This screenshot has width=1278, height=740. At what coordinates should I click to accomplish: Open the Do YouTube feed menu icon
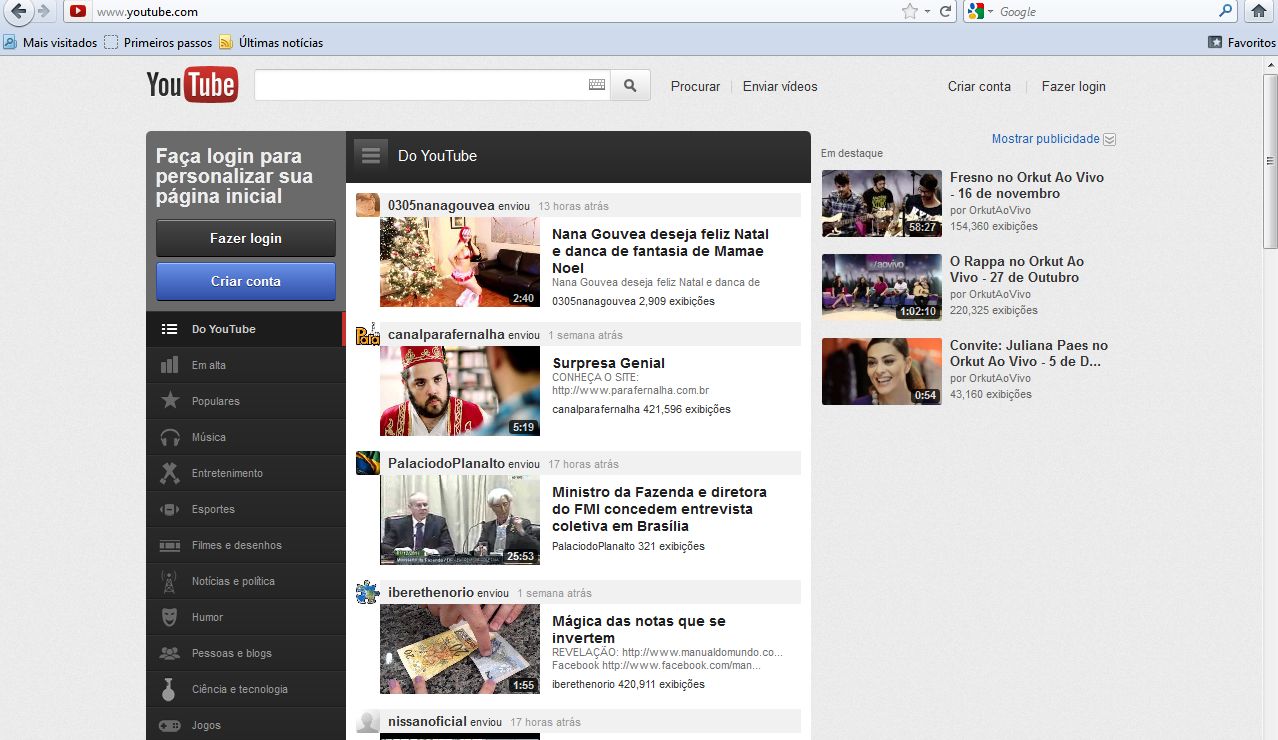coord(372,155)
